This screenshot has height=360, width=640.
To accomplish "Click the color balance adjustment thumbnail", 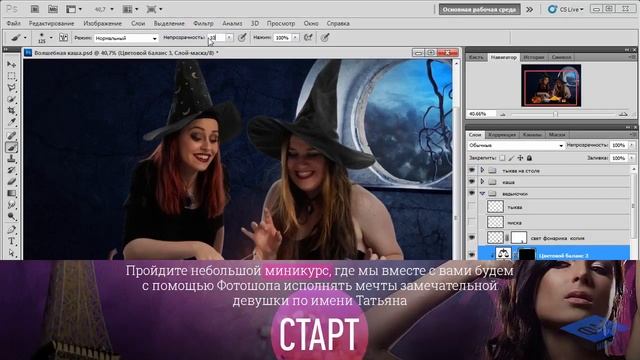I will click(x=503, y=254).
